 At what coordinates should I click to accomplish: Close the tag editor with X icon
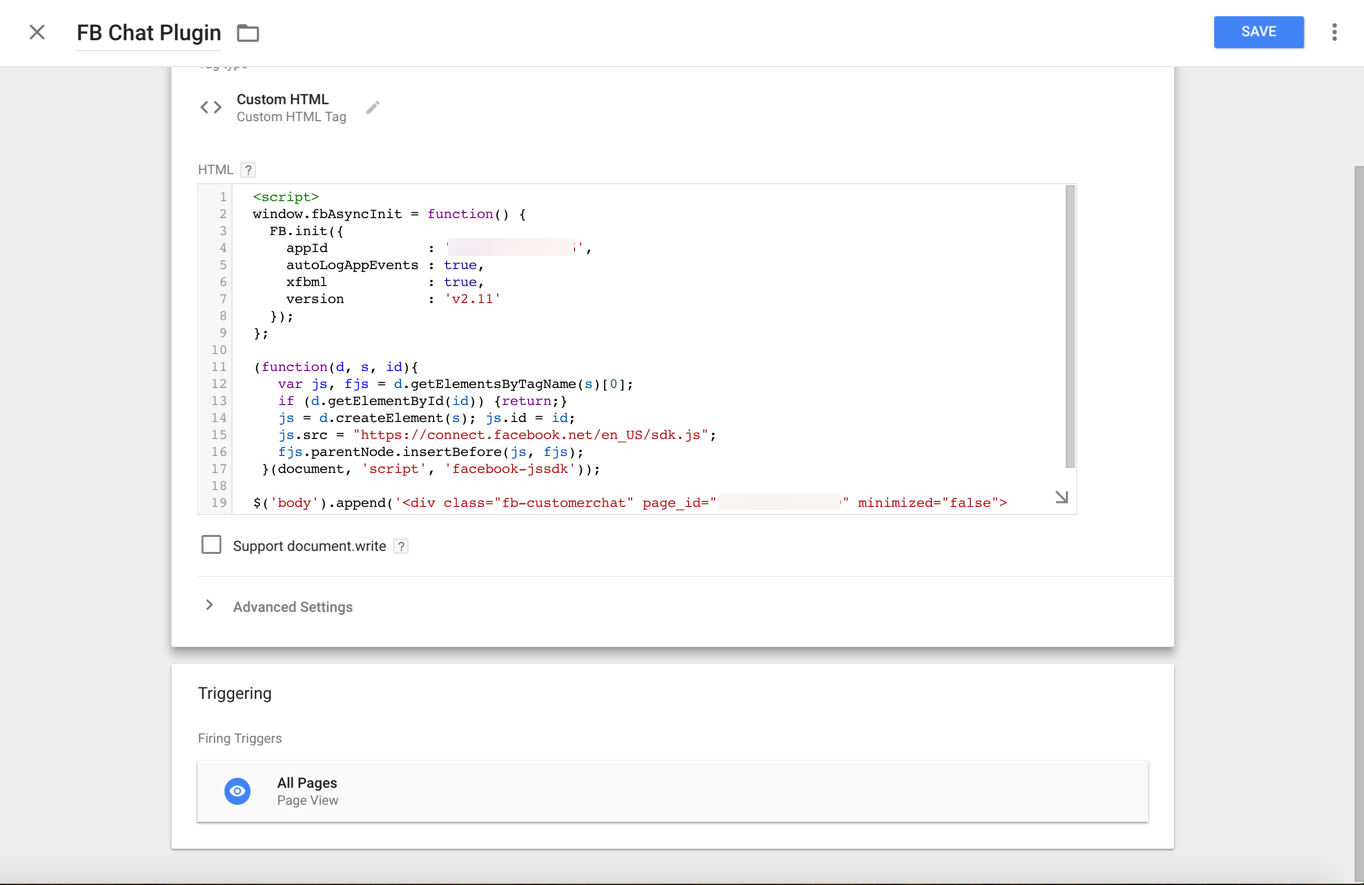tap(37, 32)
